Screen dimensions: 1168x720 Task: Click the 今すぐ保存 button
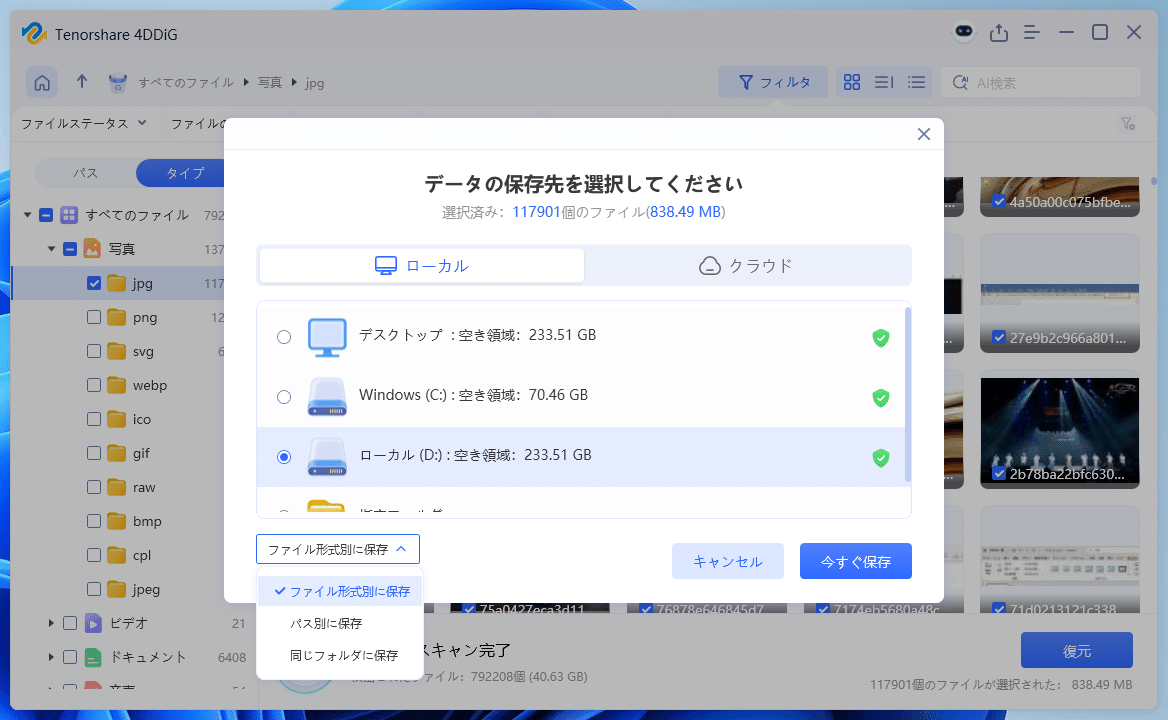click(855, 561)
